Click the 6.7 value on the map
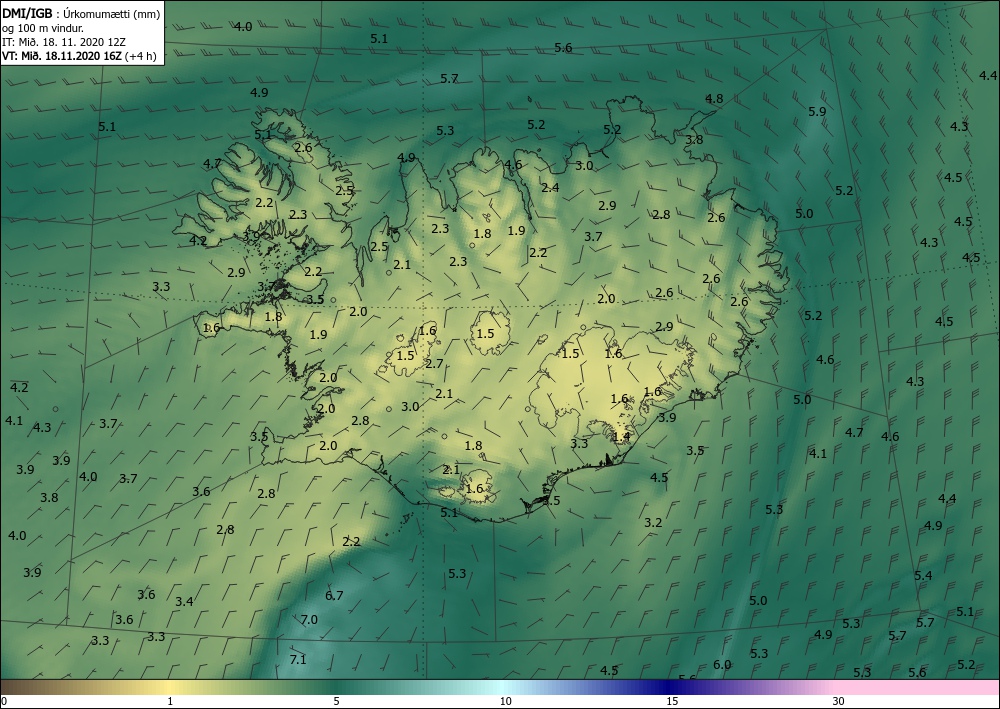This screenshot has height=709, width=1000. (334, 596)
